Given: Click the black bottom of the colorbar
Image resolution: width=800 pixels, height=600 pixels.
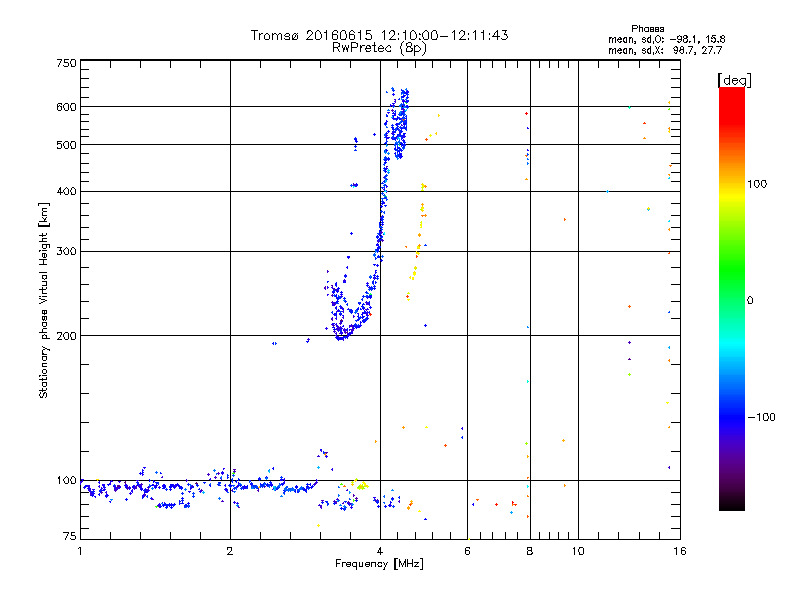Looking at the screenshot, I should (x=732, y=503).
